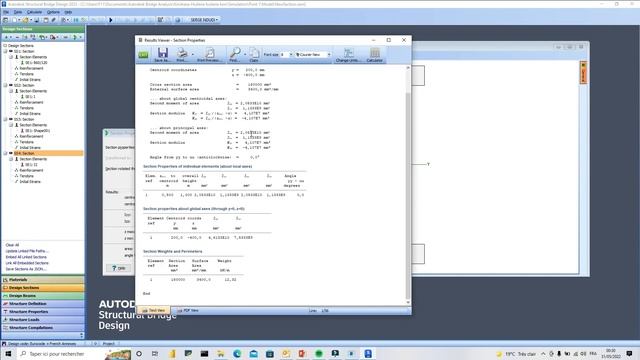The height and width of the screenshot is (360, 640).
Task: Open the Structure Loads navigation panel
Action: click(42, 320)
